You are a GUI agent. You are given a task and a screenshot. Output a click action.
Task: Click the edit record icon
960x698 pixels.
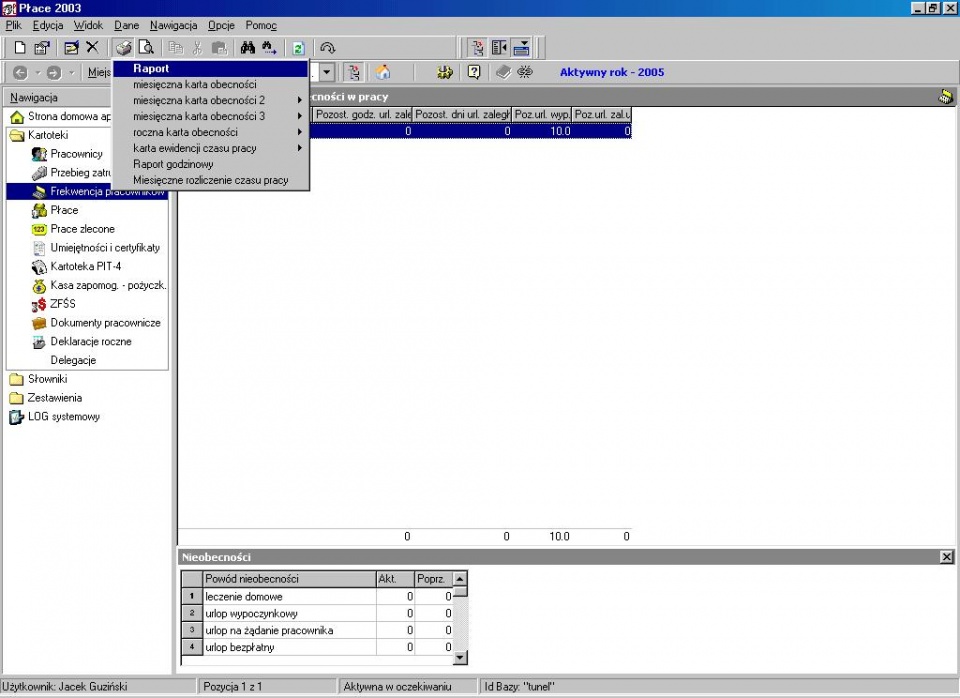[x=71, y=48]
